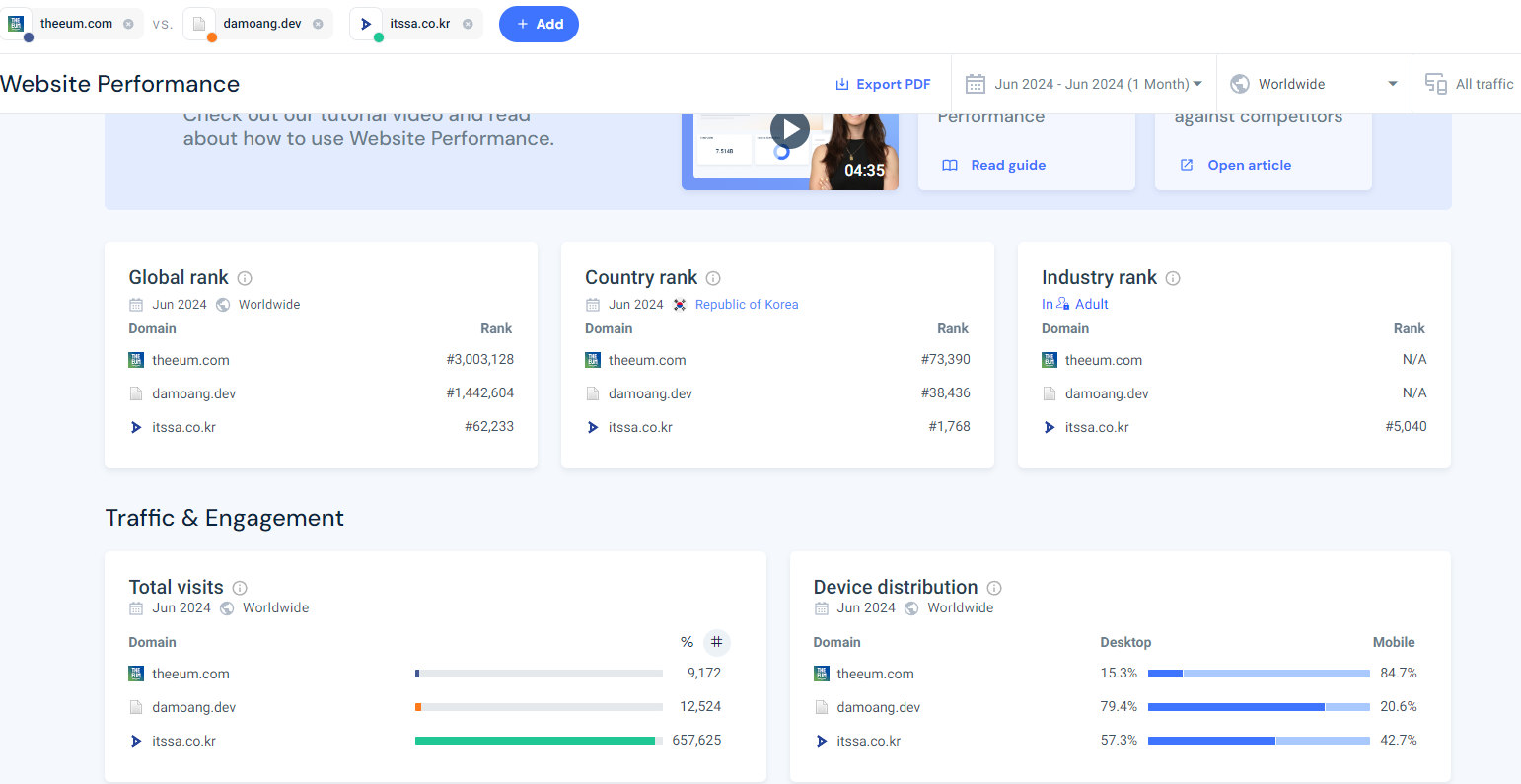Open the Adult industry category link
Image resolution: width=1521 pixels, height=784 pixels.
(1091, 304)
